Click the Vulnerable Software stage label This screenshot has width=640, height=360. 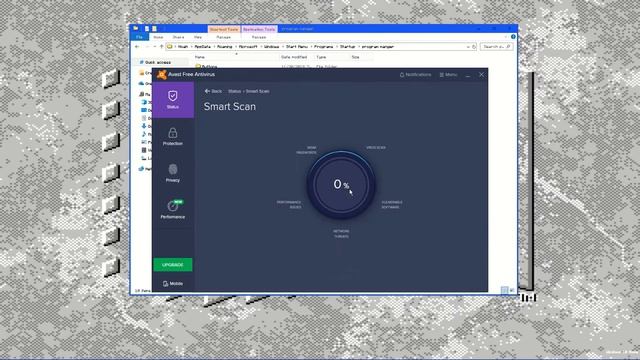pos(392,204)
